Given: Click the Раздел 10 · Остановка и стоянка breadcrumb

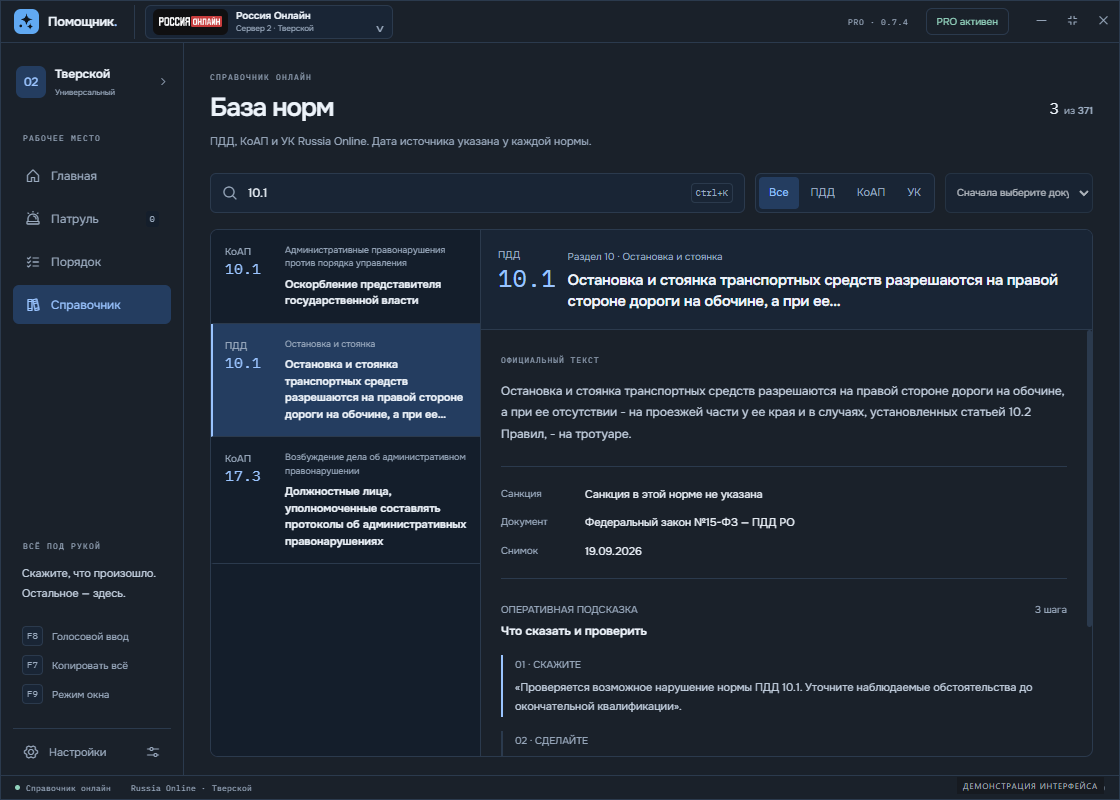Looking at the screenshot, I should pyautogui.click(x=644, y=256).
